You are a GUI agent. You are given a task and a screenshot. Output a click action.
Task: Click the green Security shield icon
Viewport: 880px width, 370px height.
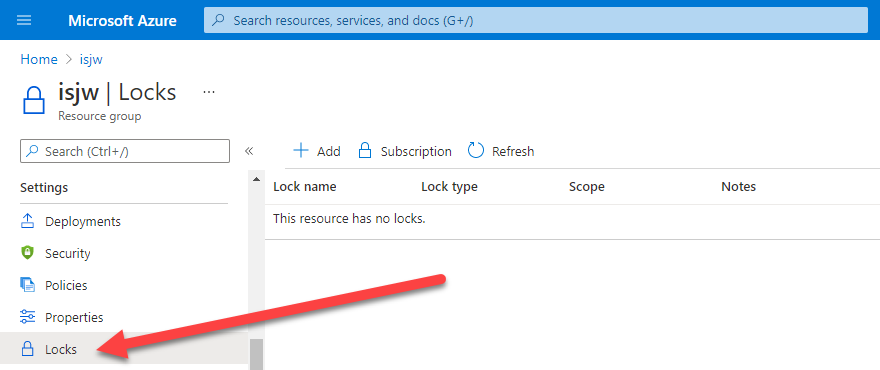tap(28, 253)
